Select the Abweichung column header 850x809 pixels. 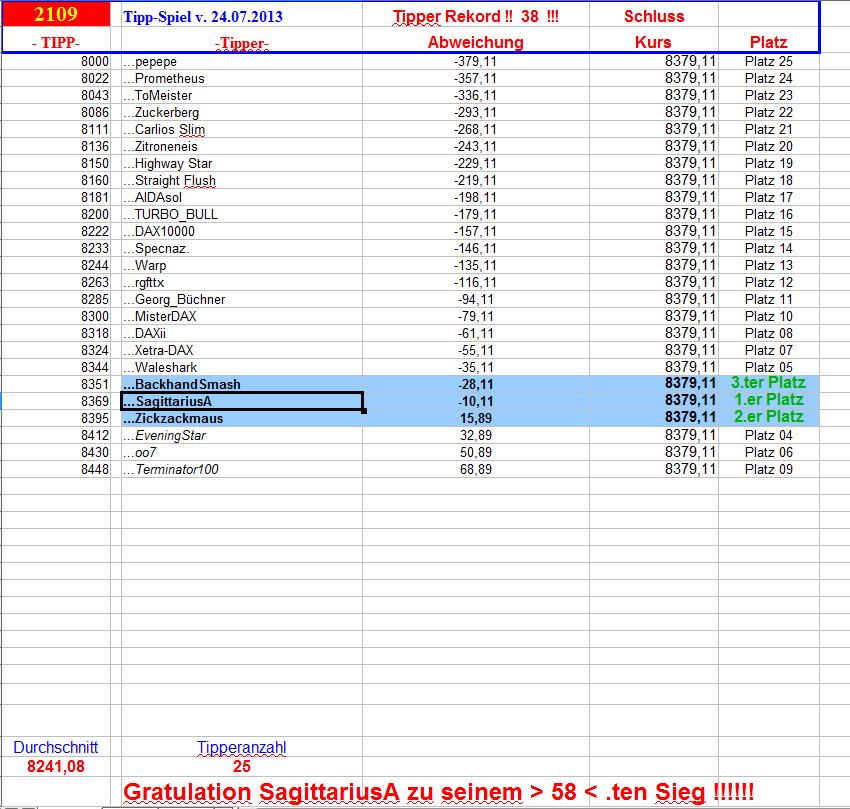(x=475, y=44)
